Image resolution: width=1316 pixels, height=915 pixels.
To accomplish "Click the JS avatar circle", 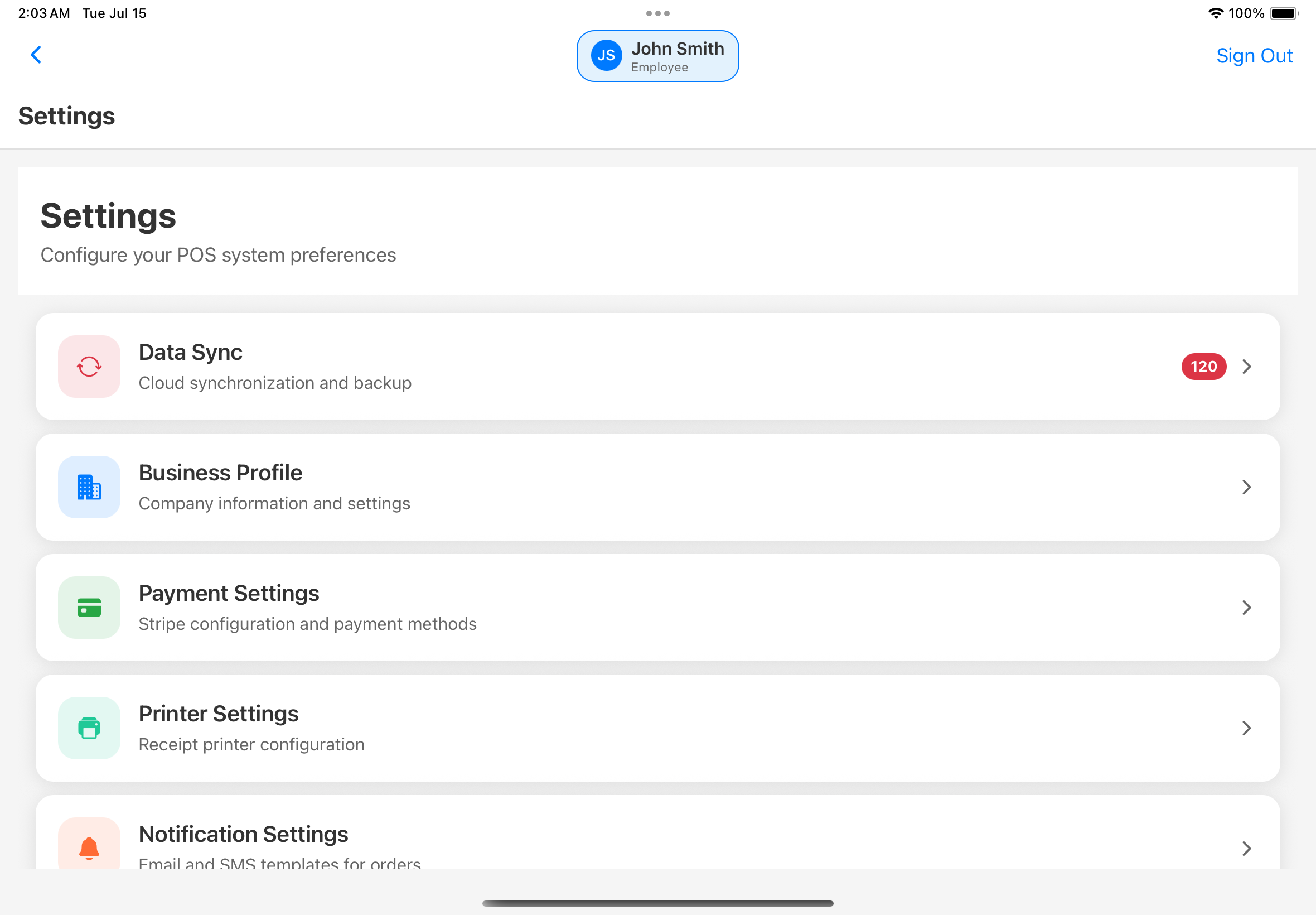I will click(606, 56).
